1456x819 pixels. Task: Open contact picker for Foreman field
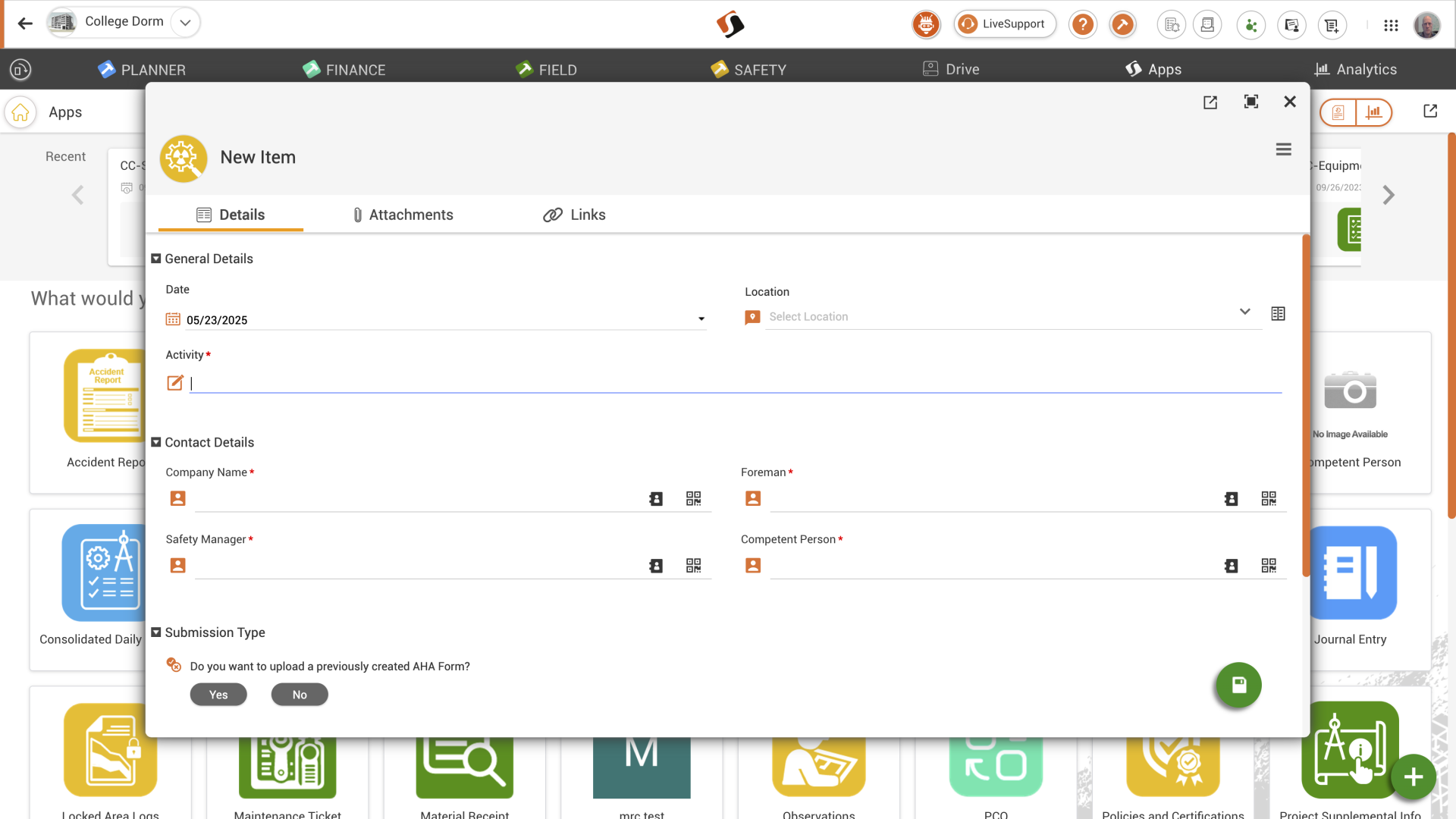pyautogui.click(x=1231, y=498)
